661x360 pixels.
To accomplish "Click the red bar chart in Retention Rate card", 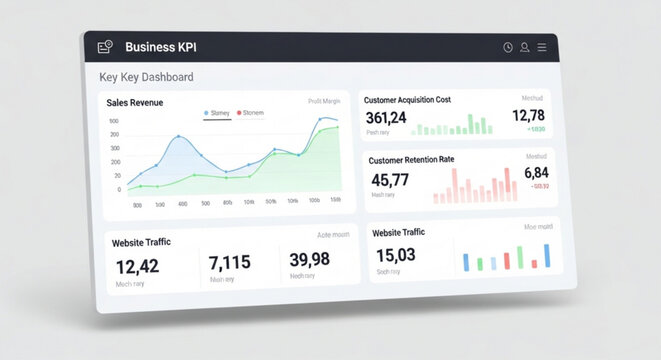I will click(475, 185).
